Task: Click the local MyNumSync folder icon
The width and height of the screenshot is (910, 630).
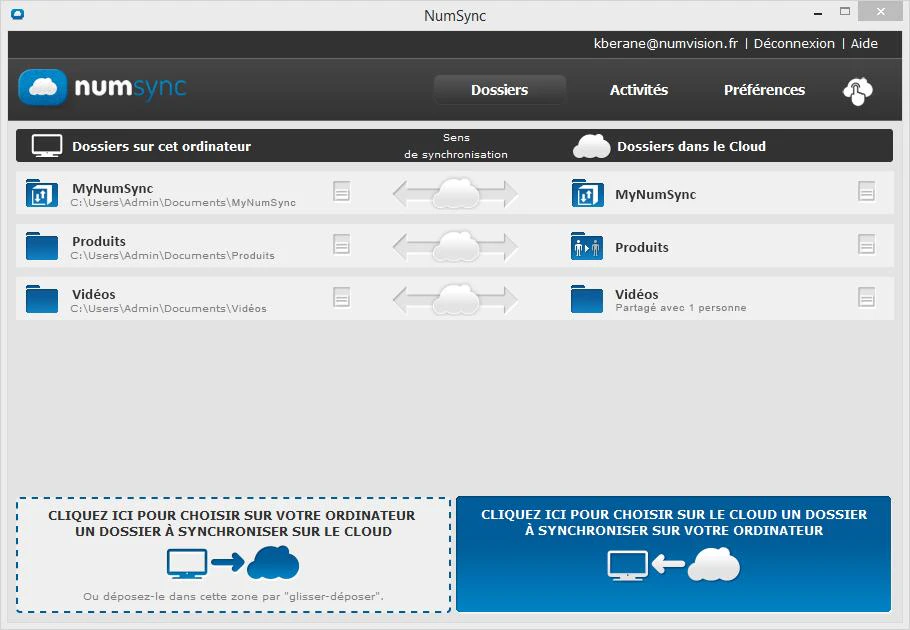Action: pos(42,193)
